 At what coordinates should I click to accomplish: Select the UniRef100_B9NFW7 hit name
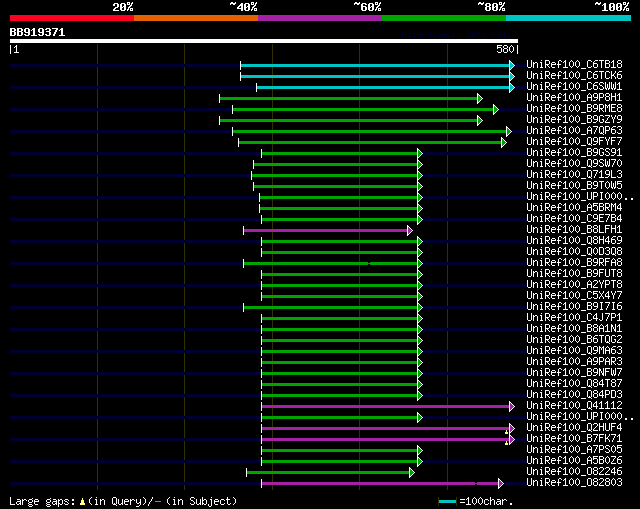(574, 373)
